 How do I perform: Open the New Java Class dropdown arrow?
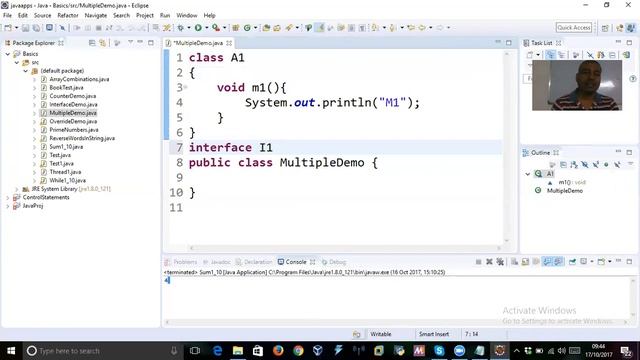click(256, 28)
